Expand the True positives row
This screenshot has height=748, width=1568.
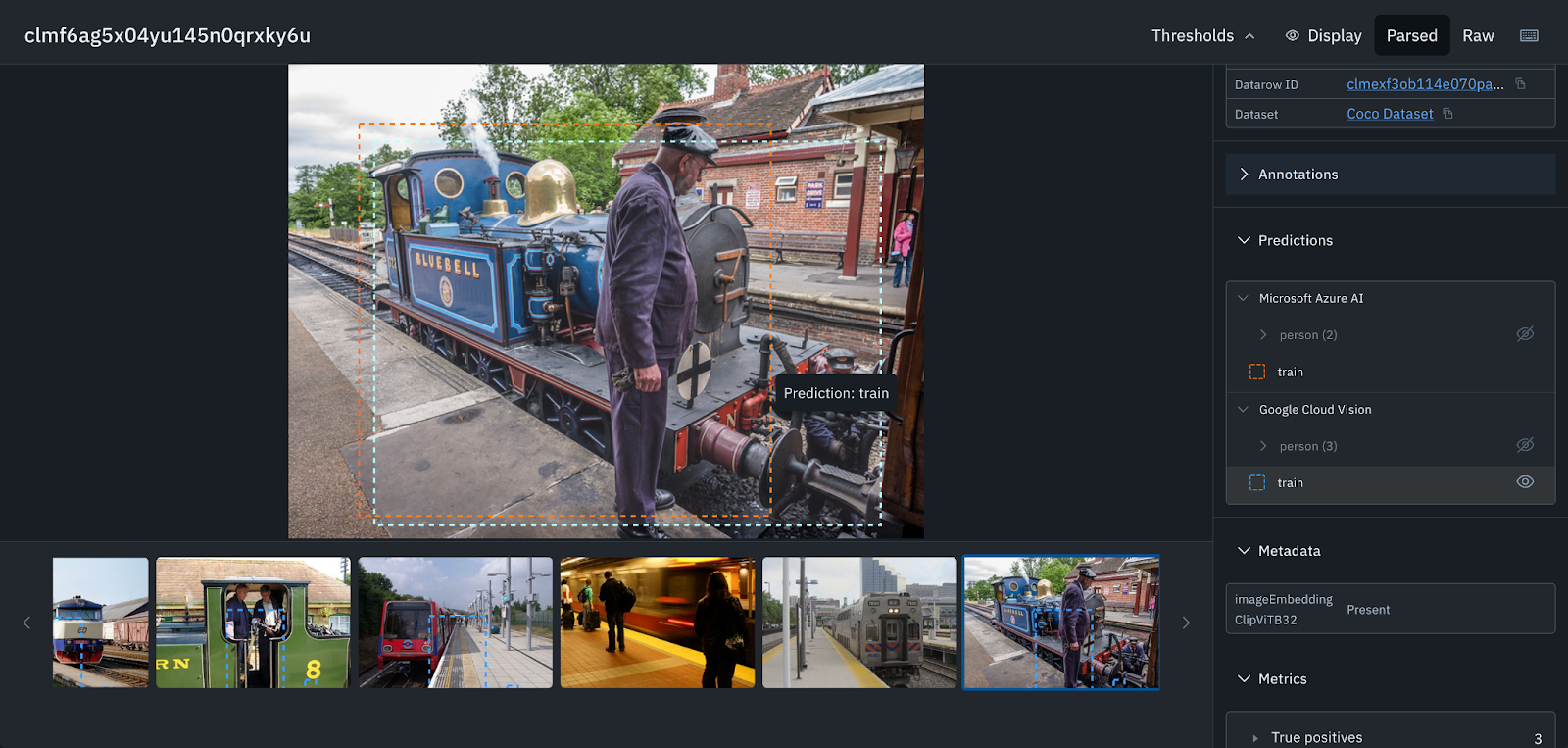1255,738
